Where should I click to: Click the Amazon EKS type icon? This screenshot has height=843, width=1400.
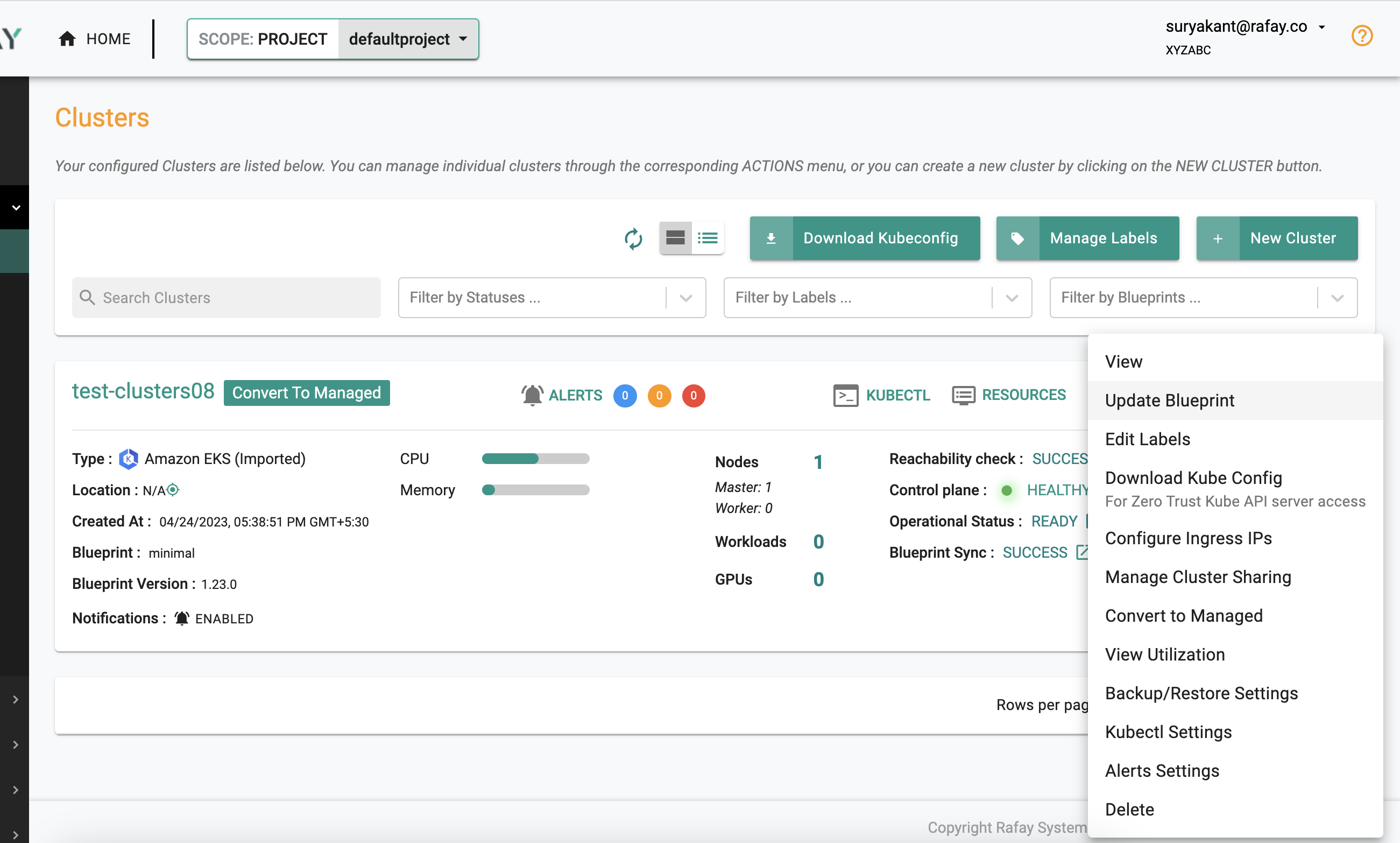[x=128, y=459]
